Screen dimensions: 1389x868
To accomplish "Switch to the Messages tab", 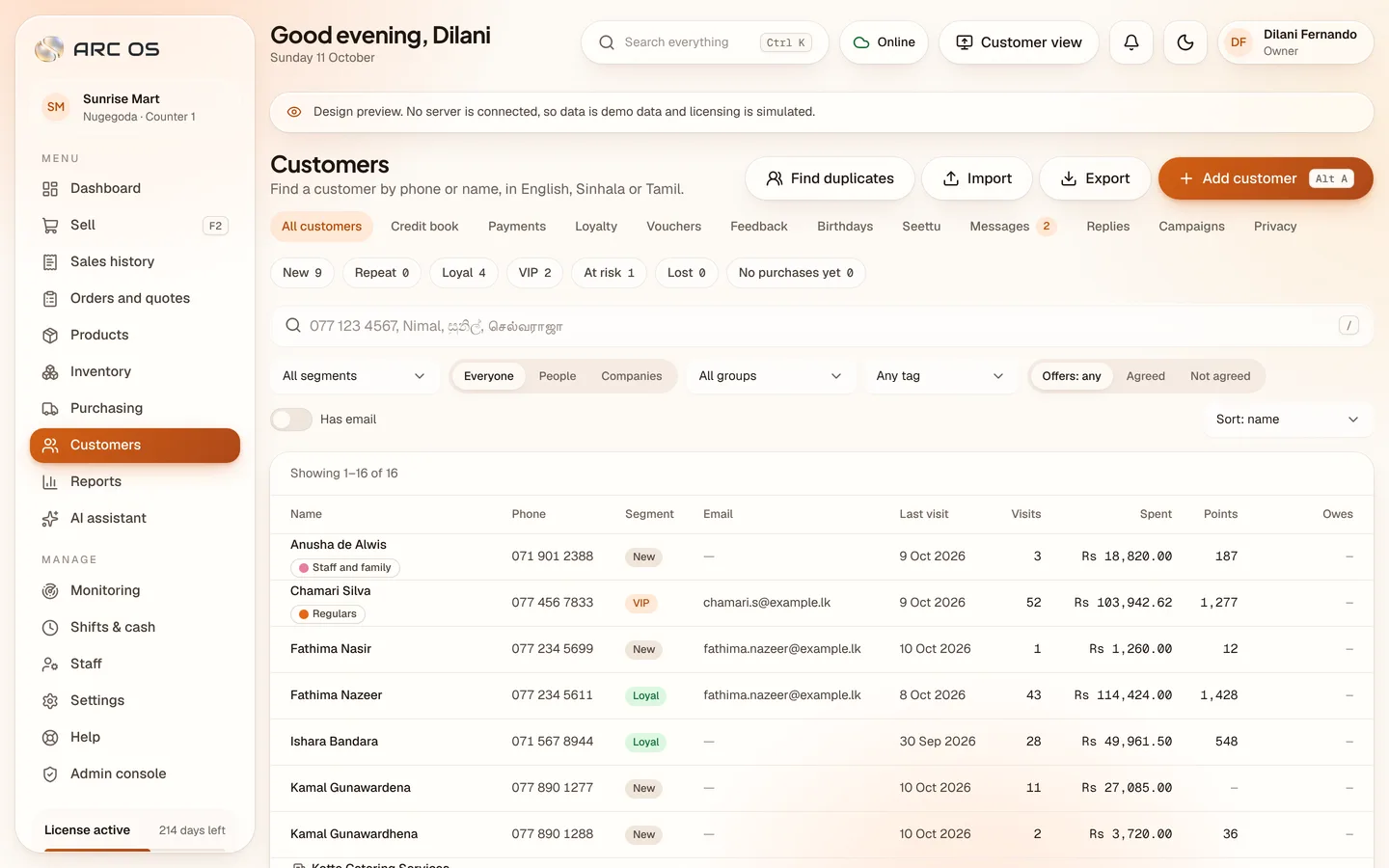I will click(1013, 227).
